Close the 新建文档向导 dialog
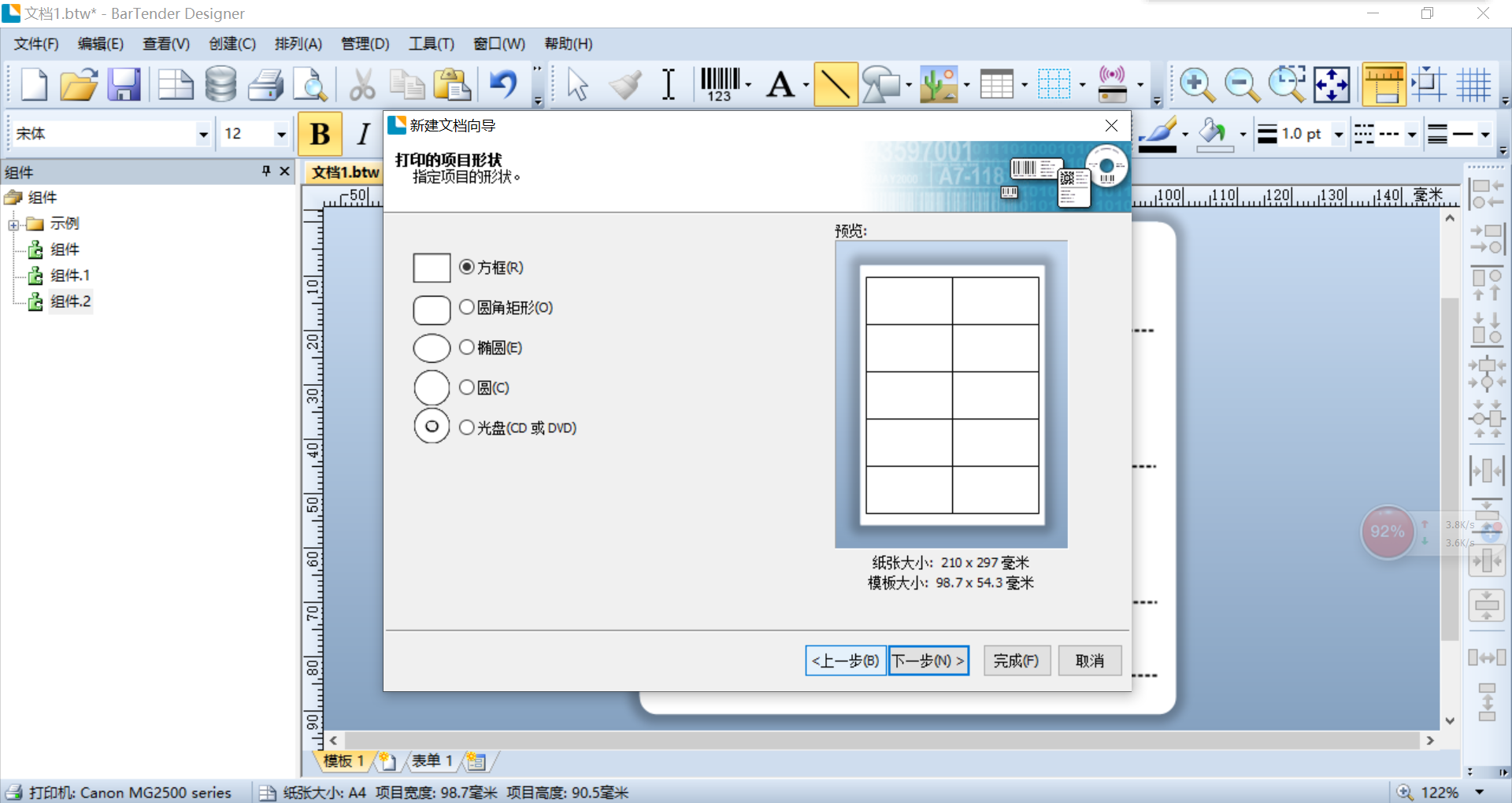Viewport: 1512px width, 803px height. [1111, 126]
